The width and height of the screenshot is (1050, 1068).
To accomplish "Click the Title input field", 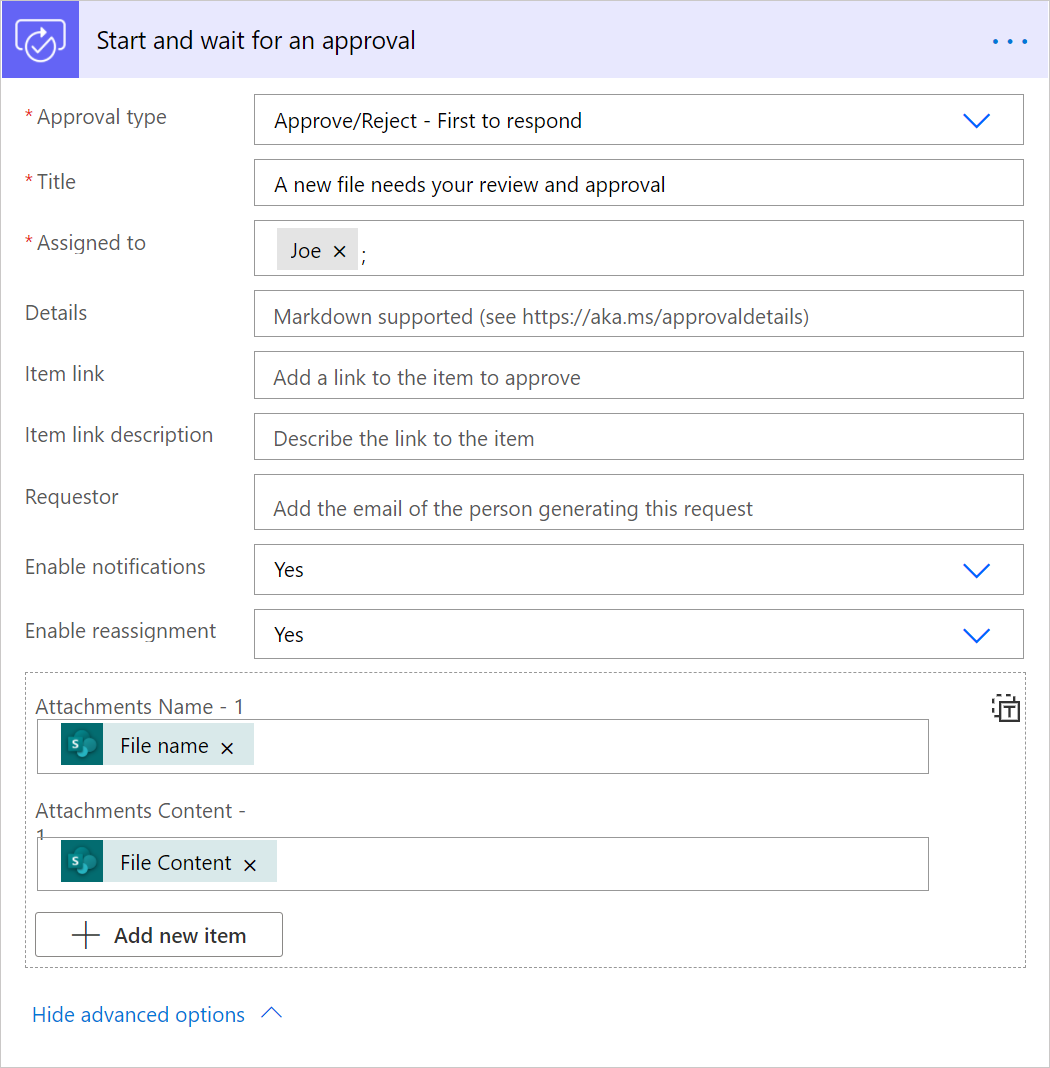I will click(x=638, y=184).
